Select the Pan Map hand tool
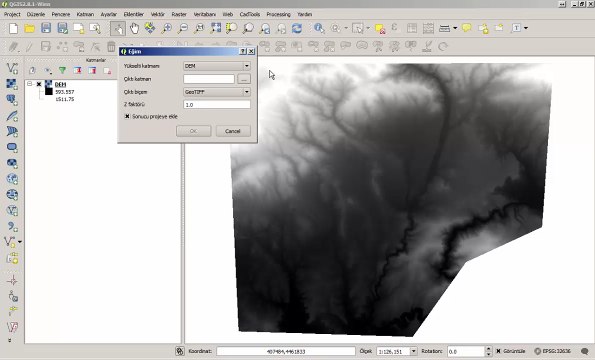 pos(134,28)
